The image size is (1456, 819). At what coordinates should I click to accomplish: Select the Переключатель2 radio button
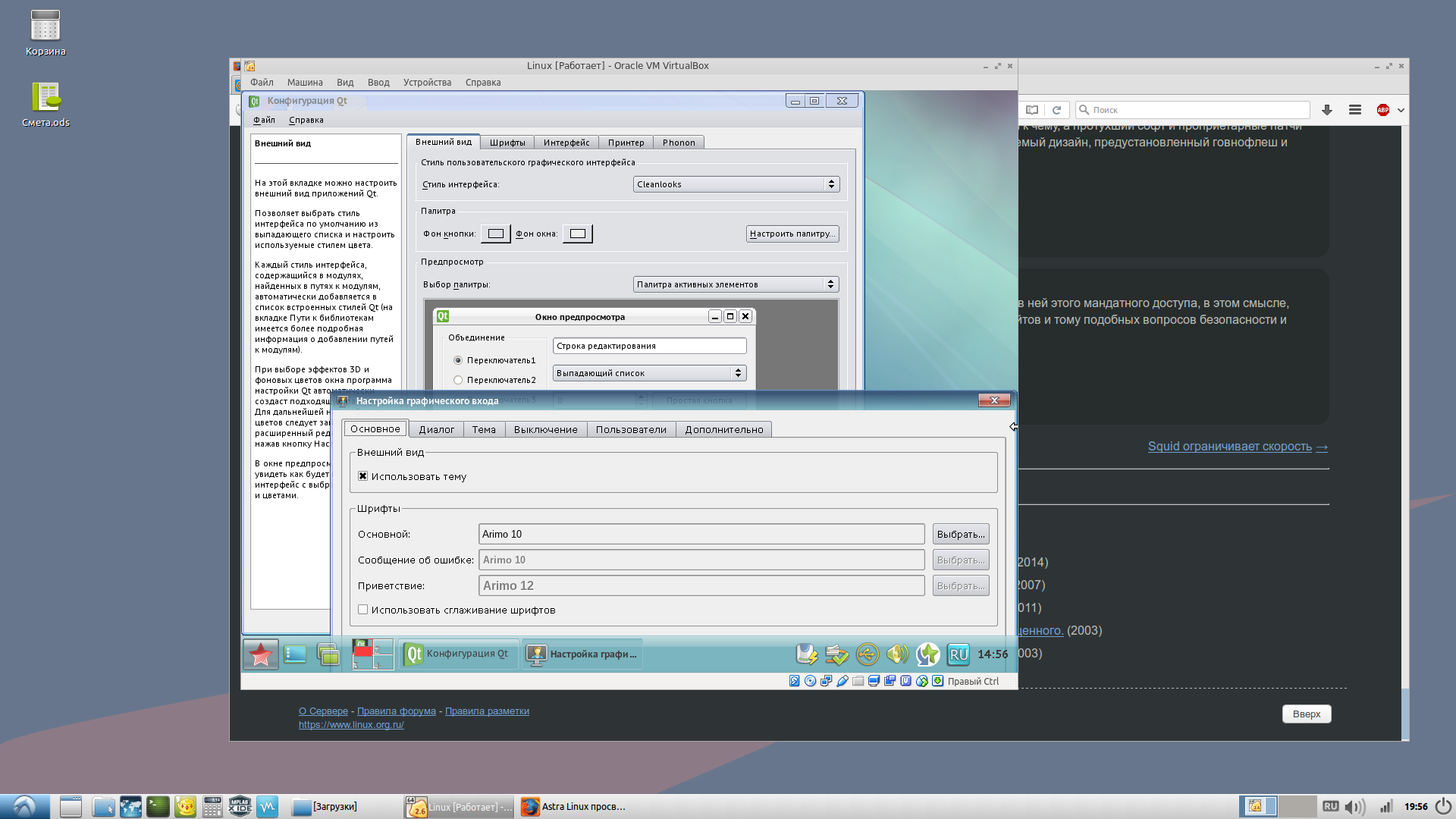click(458, 380)
